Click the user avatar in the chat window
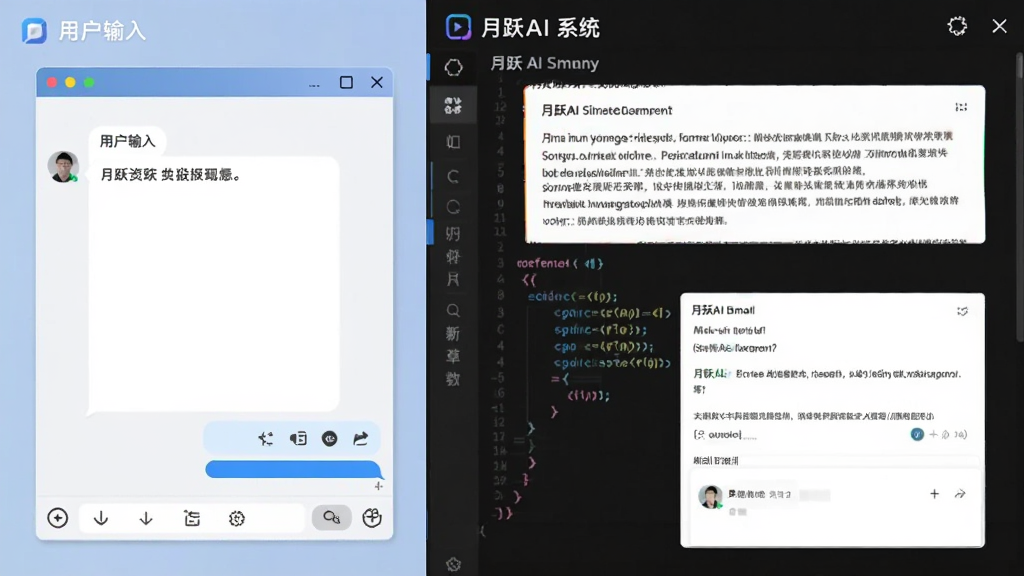1024x576 pixels. point(63,167)
